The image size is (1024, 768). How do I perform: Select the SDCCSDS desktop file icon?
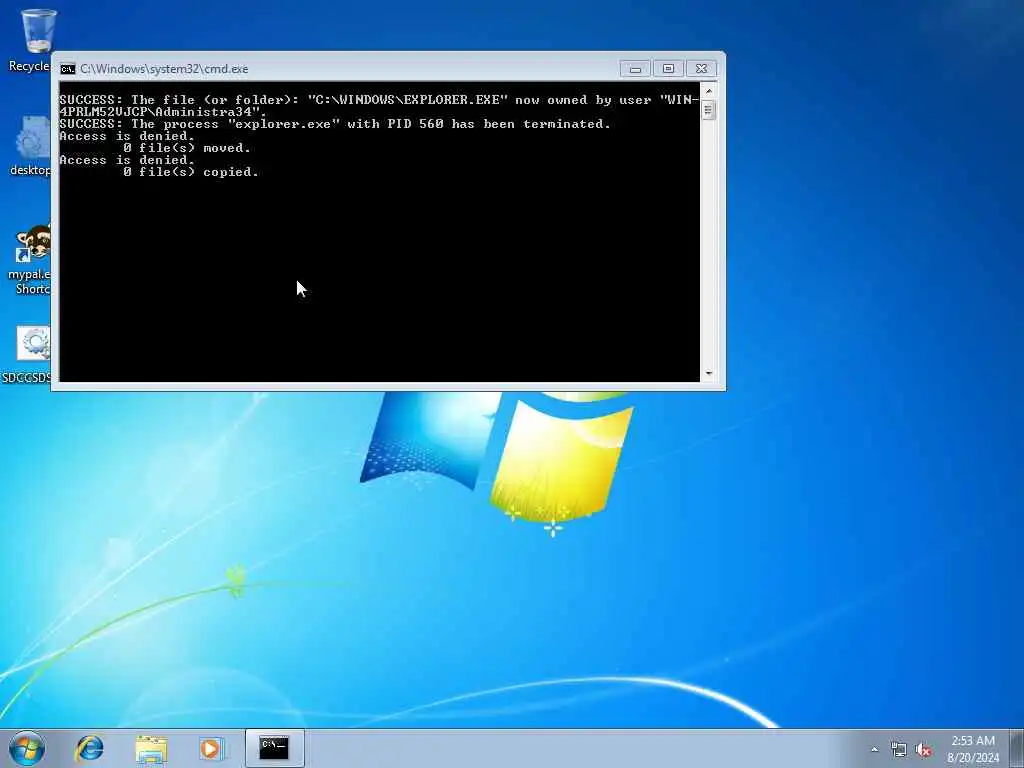(x=27, y=355)
